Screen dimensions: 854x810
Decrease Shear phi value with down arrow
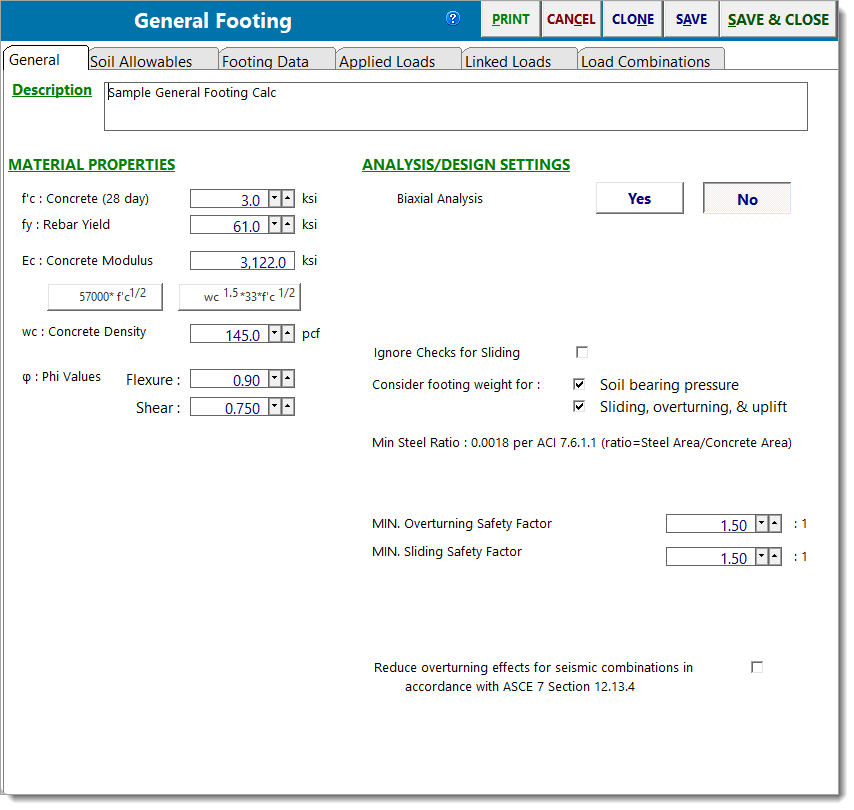275,407
